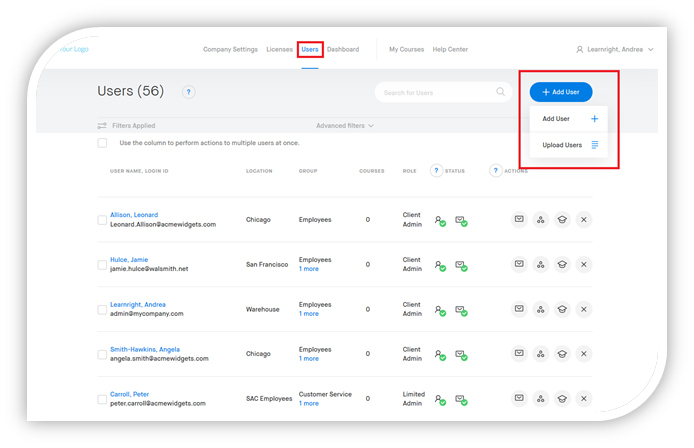Open Help Center link
The image size is (694, 448).
point(450,49)
